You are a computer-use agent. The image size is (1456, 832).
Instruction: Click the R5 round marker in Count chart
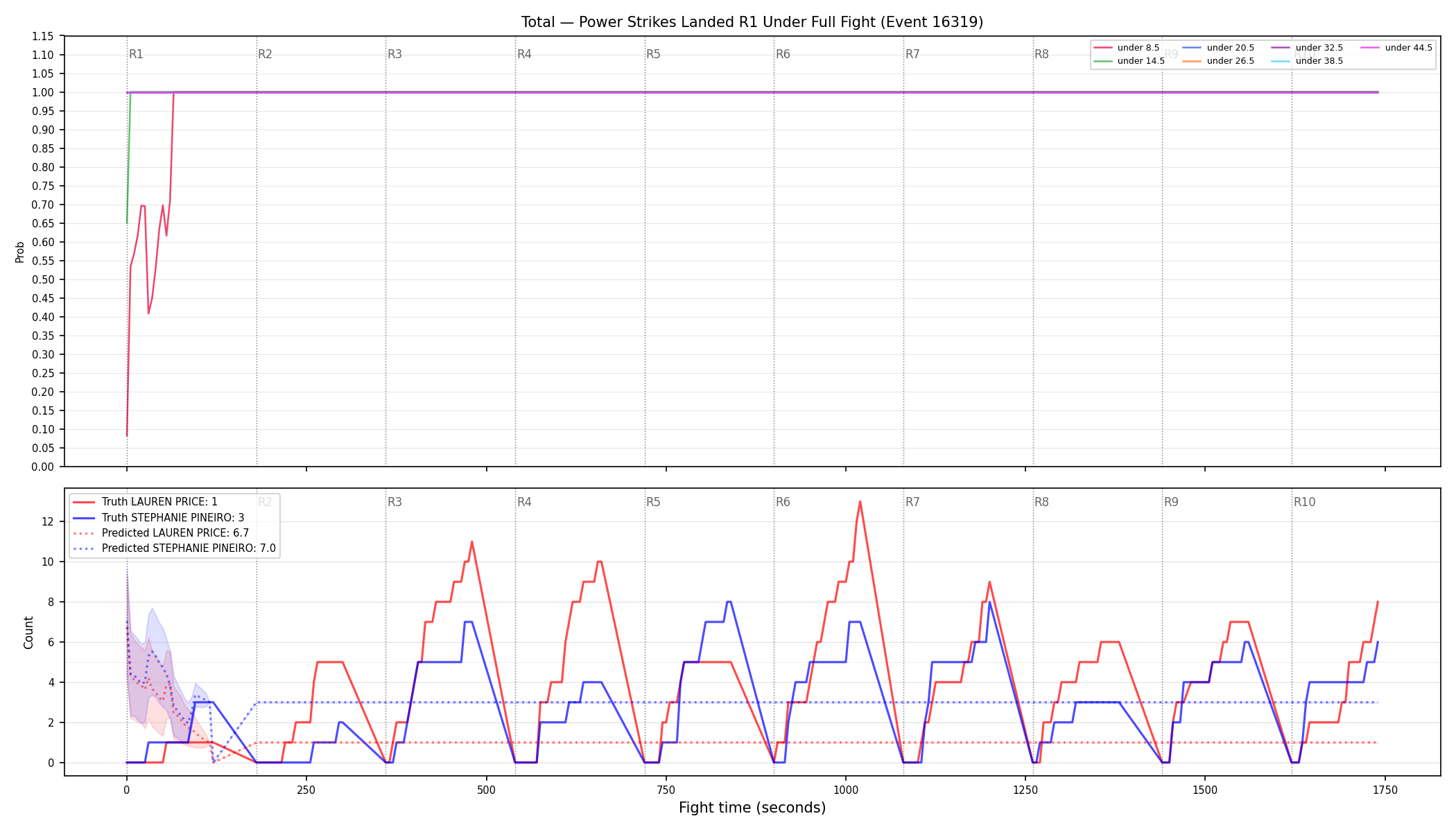pyautogui.click(x=653, y=502)
